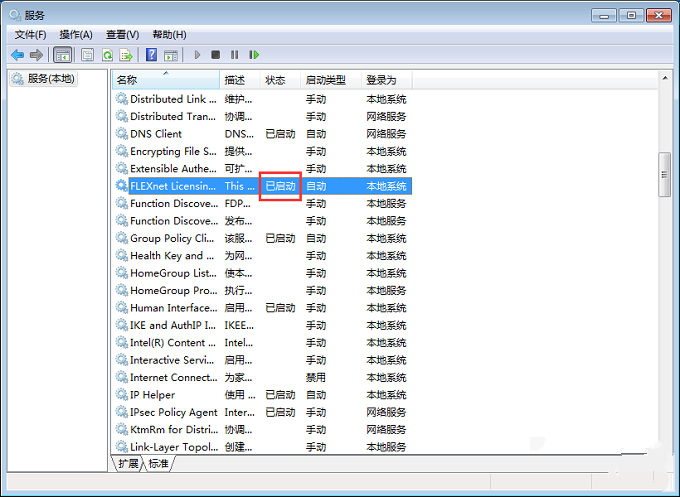
Task: Click the Refresh toolbar icon
Action: click(107, 55)
